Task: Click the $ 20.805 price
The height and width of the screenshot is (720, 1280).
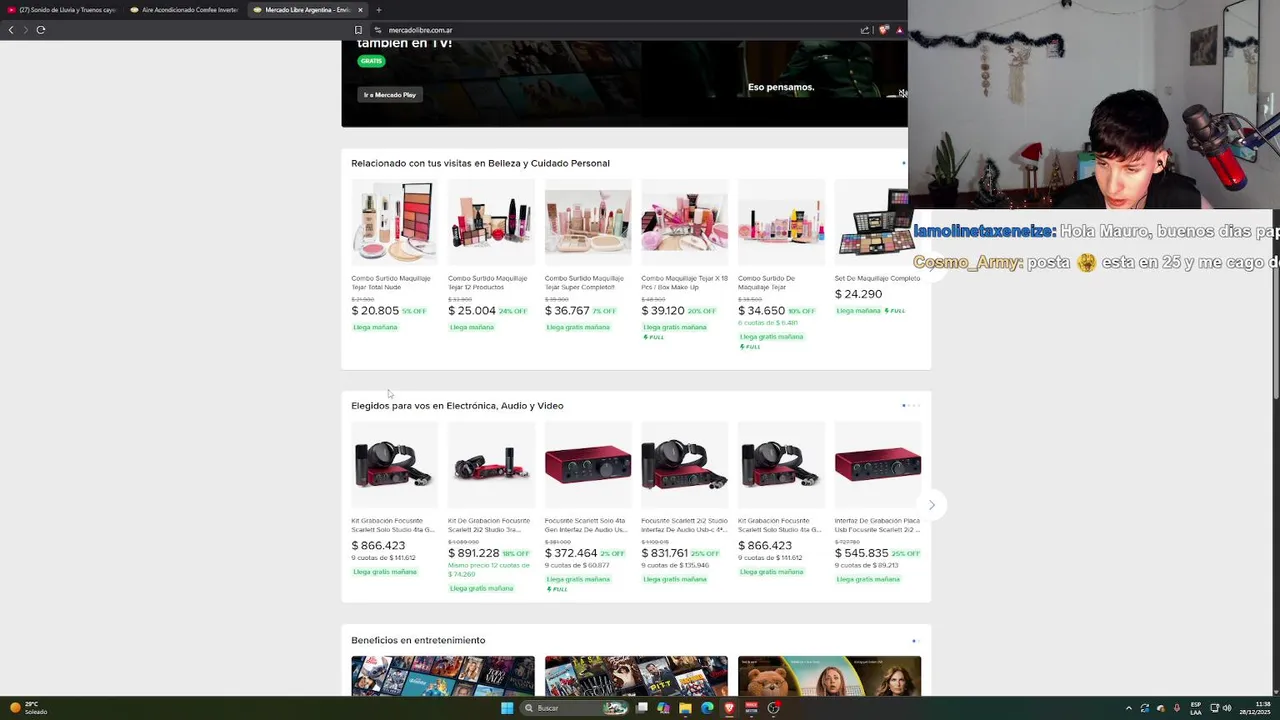Action: click(375, 311)
